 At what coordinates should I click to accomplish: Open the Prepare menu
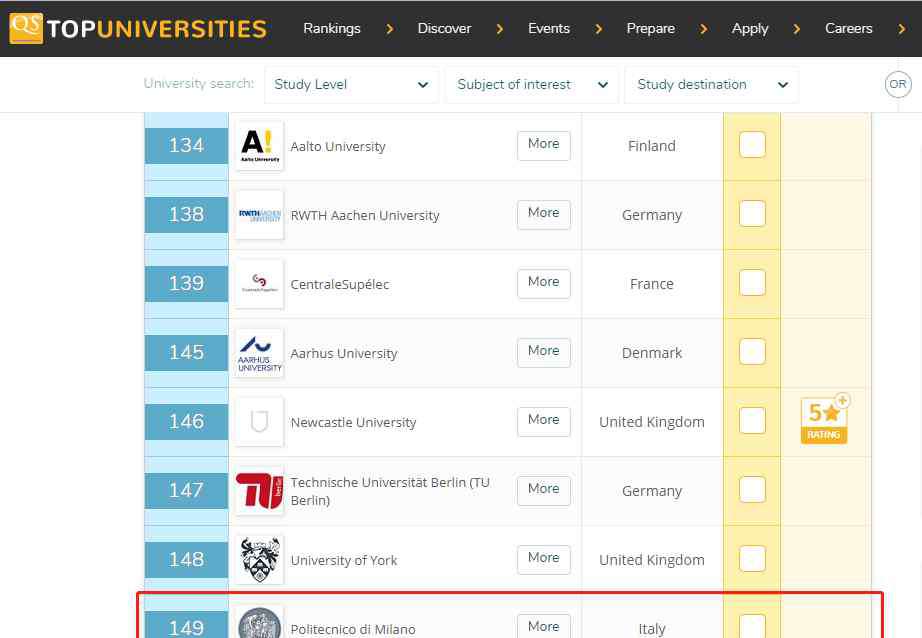click(x=651, y=29)
